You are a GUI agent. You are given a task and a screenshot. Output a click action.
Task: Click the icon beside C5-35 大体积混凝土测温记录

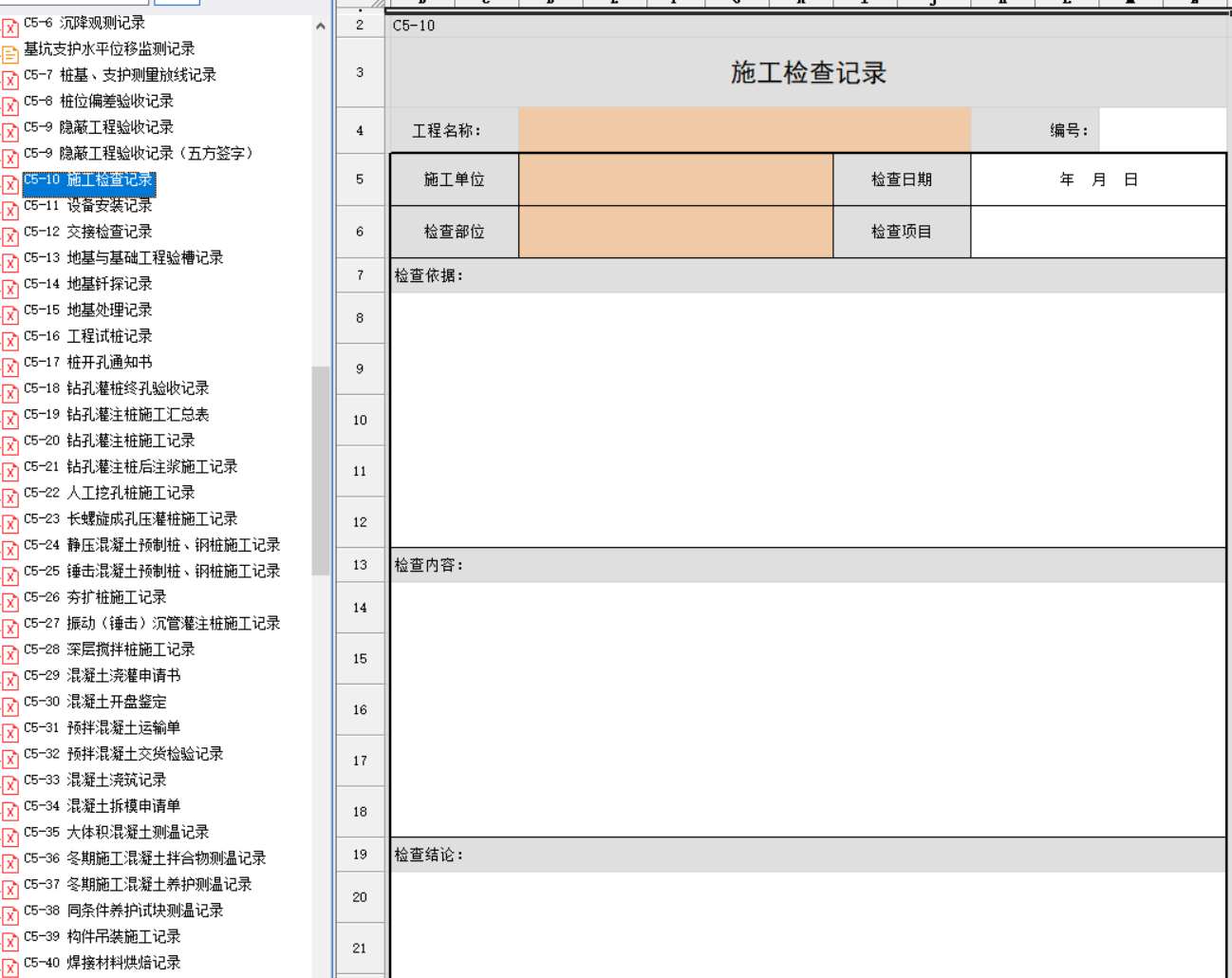[10, 837]
